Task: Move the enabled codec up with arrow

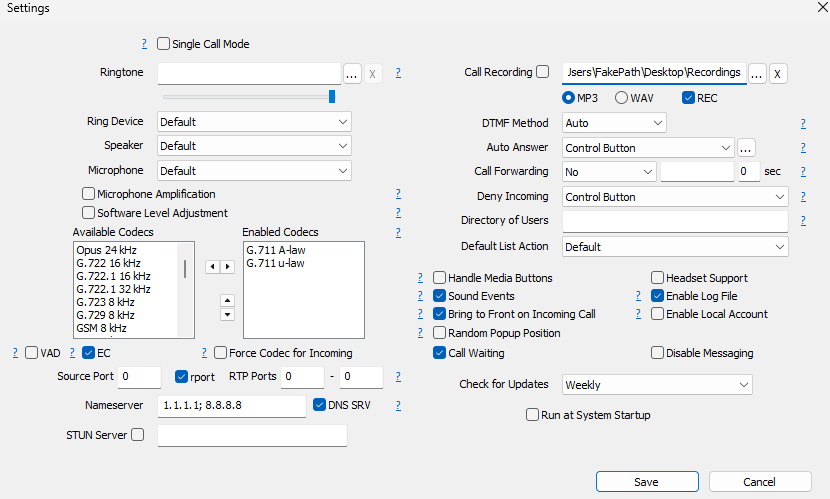Action: pos(227,299)
